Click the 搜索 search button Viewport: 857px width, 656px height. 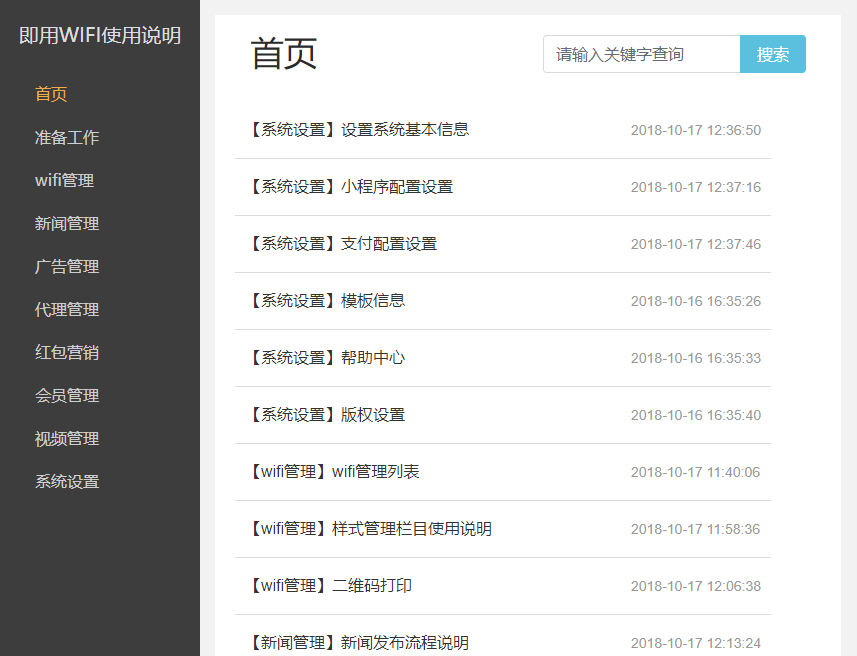point(772,55)
